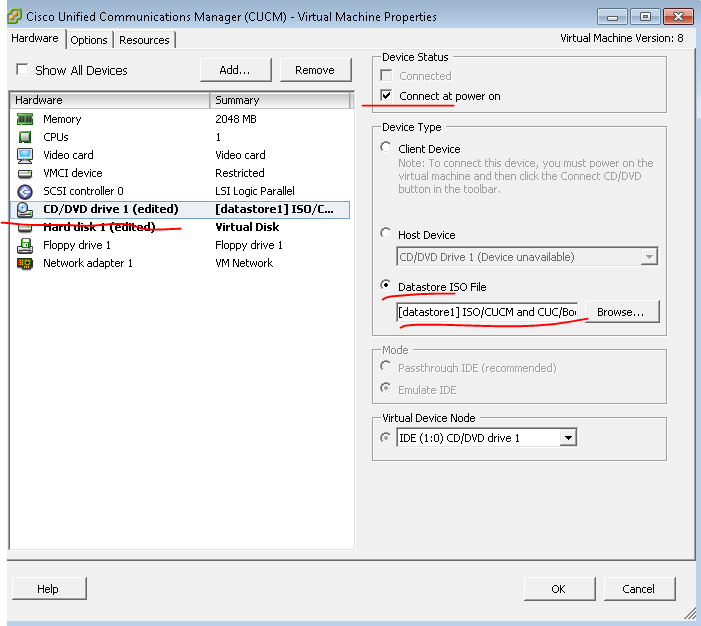The height and width of the screenshot is (626, 701).
Task: Click the Hard disk 1 icon
Action: [x=25, y=228]
